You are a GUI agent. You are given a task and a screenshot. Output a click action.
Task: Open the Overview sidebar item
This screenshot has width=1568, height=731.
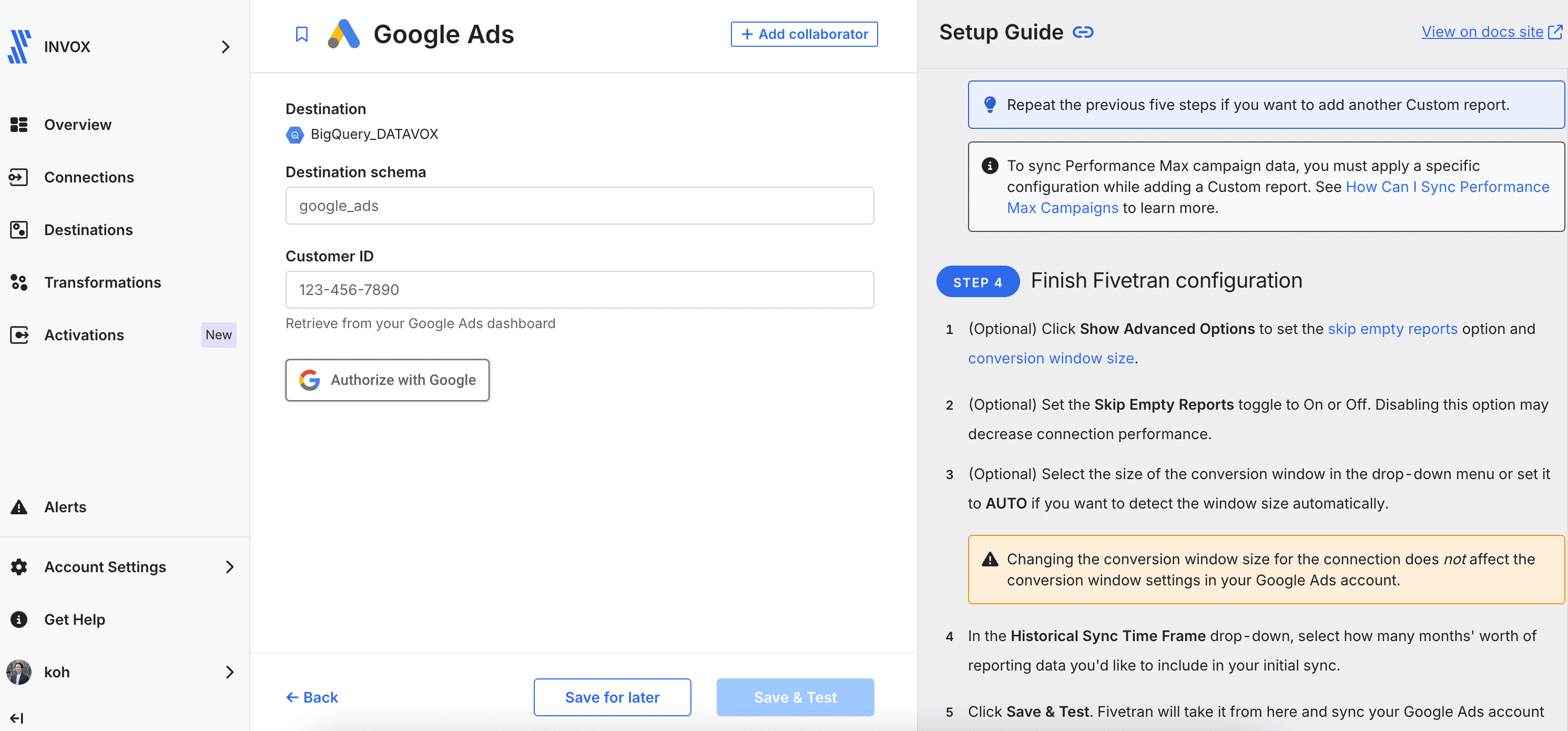click(78, 125)
